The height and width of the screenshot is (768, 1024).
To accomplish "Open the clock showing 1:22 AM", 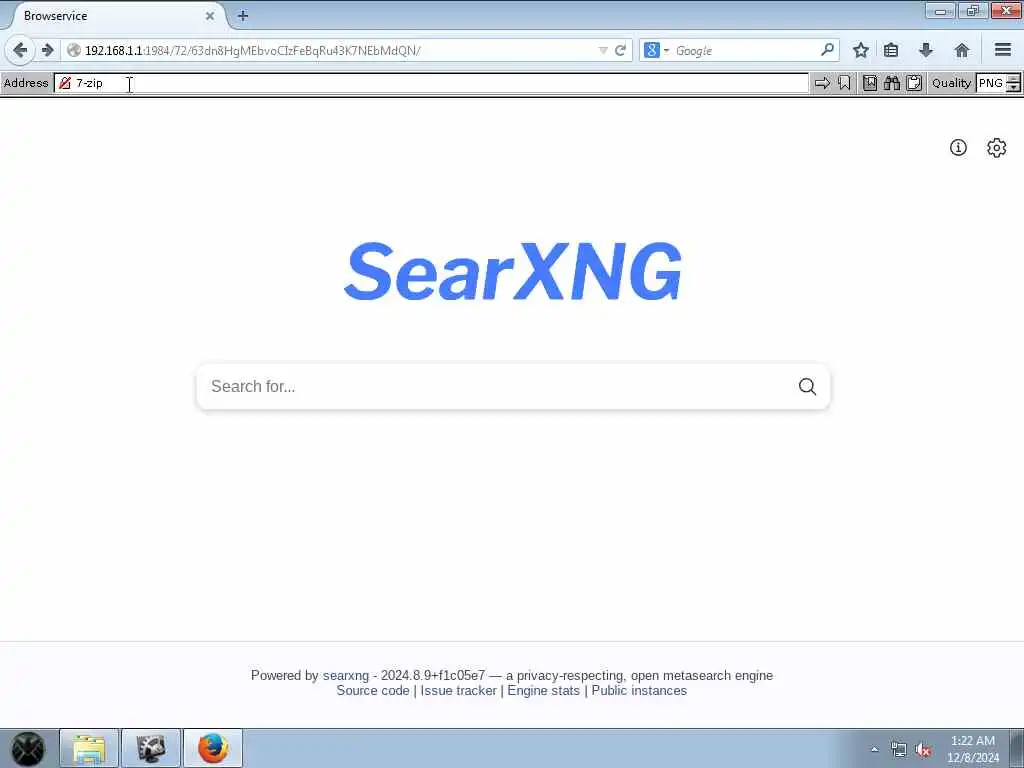I will (973, 749).
